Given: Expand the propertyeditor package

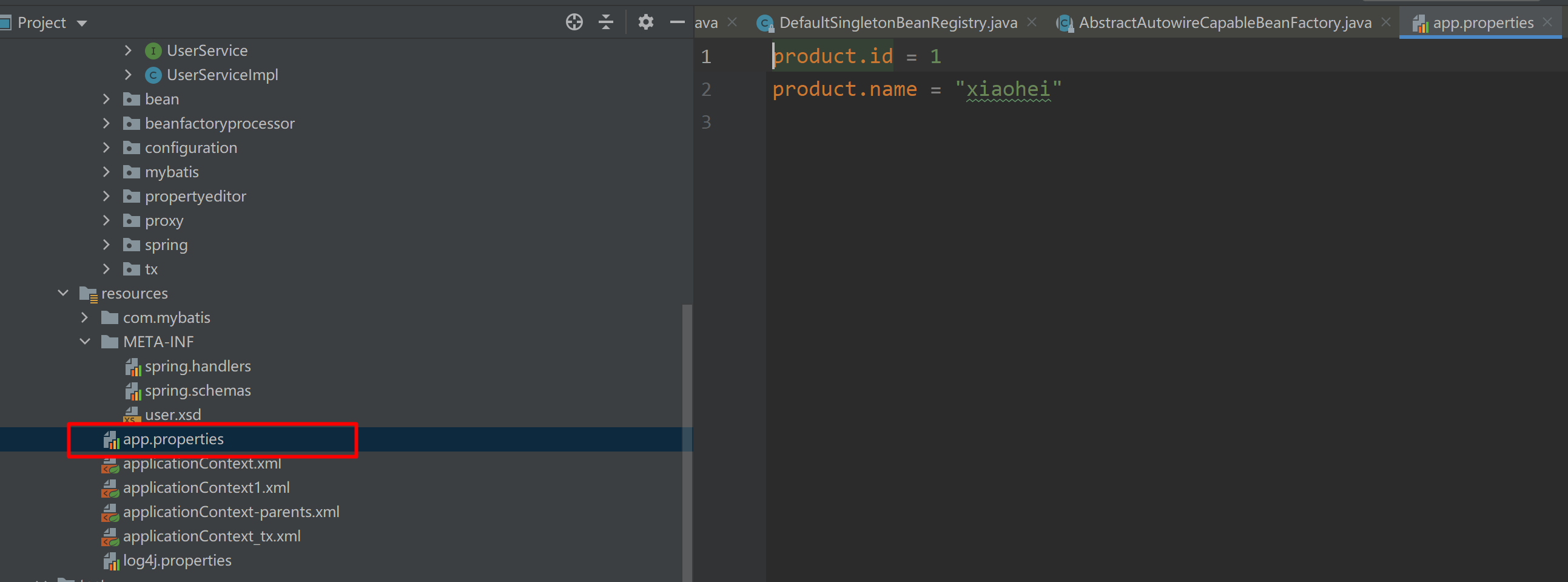Looking at the screenshot, I should [106, 197].
